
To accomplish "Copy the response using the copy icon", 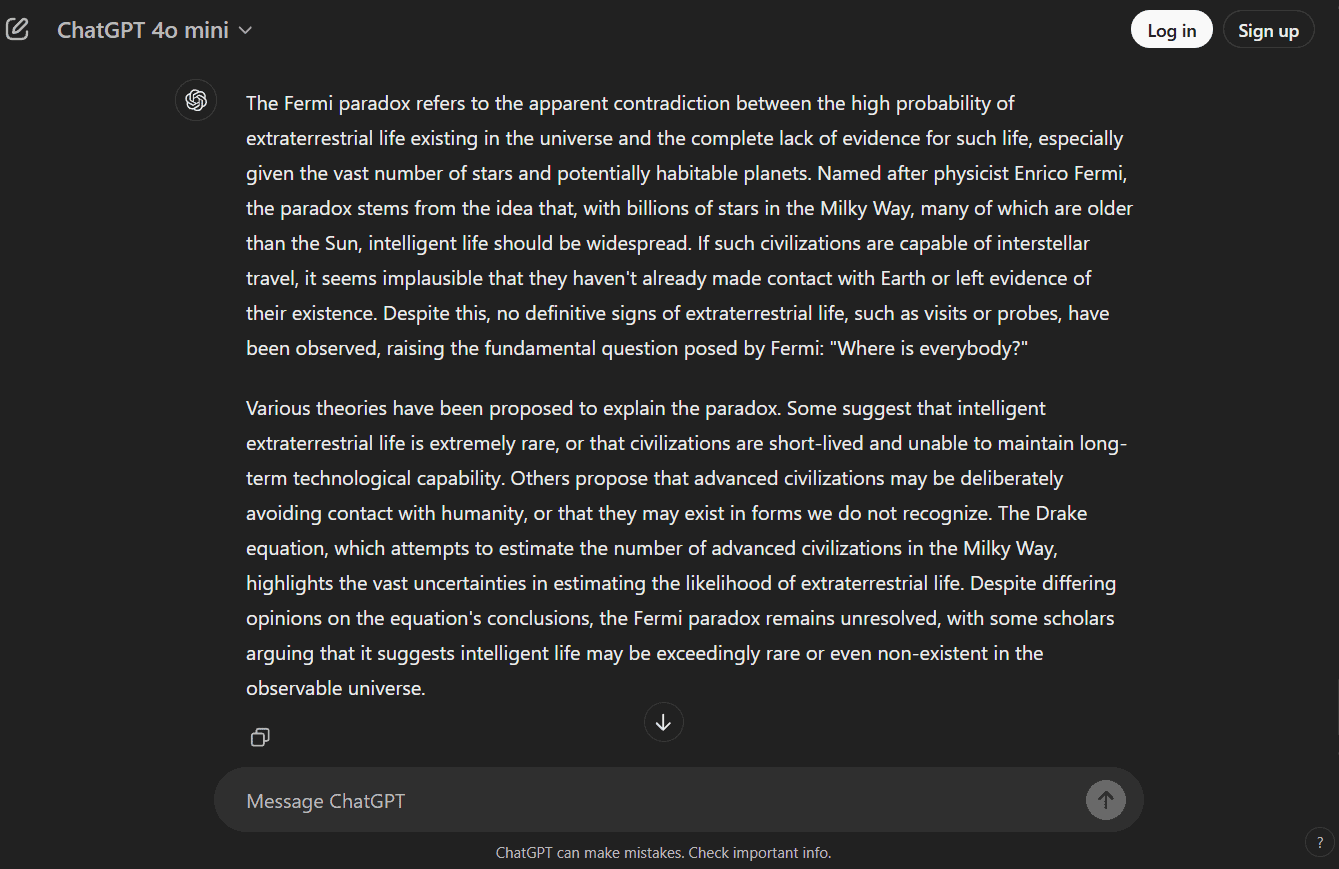I will pyautogui.click(x=260, y=737).
